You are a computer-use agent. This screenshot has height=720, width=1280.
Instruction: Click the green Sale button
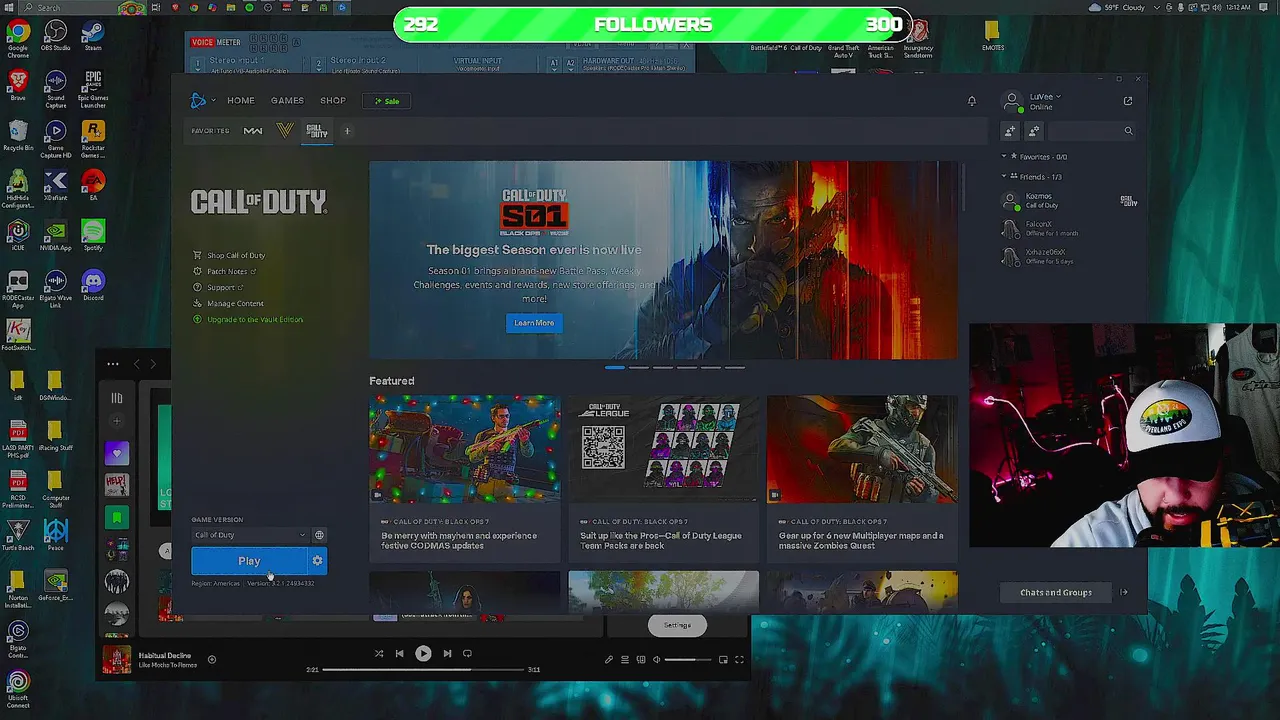(x=387, y=101)
